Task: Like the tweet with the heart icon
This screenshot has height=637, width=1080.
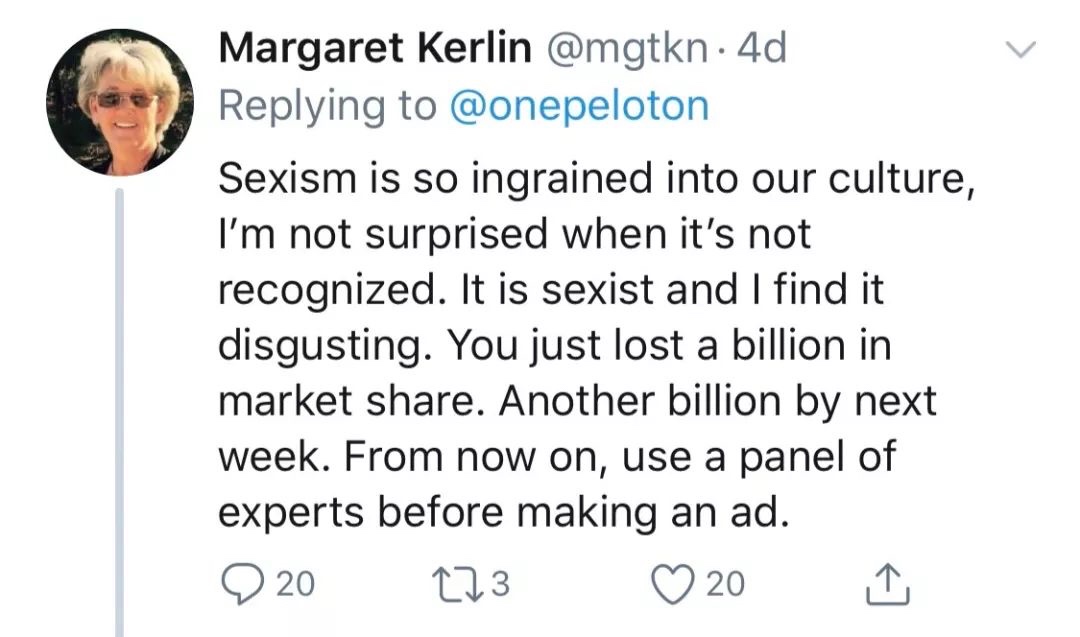Action: pyautogui.click(x=673, y=584)
